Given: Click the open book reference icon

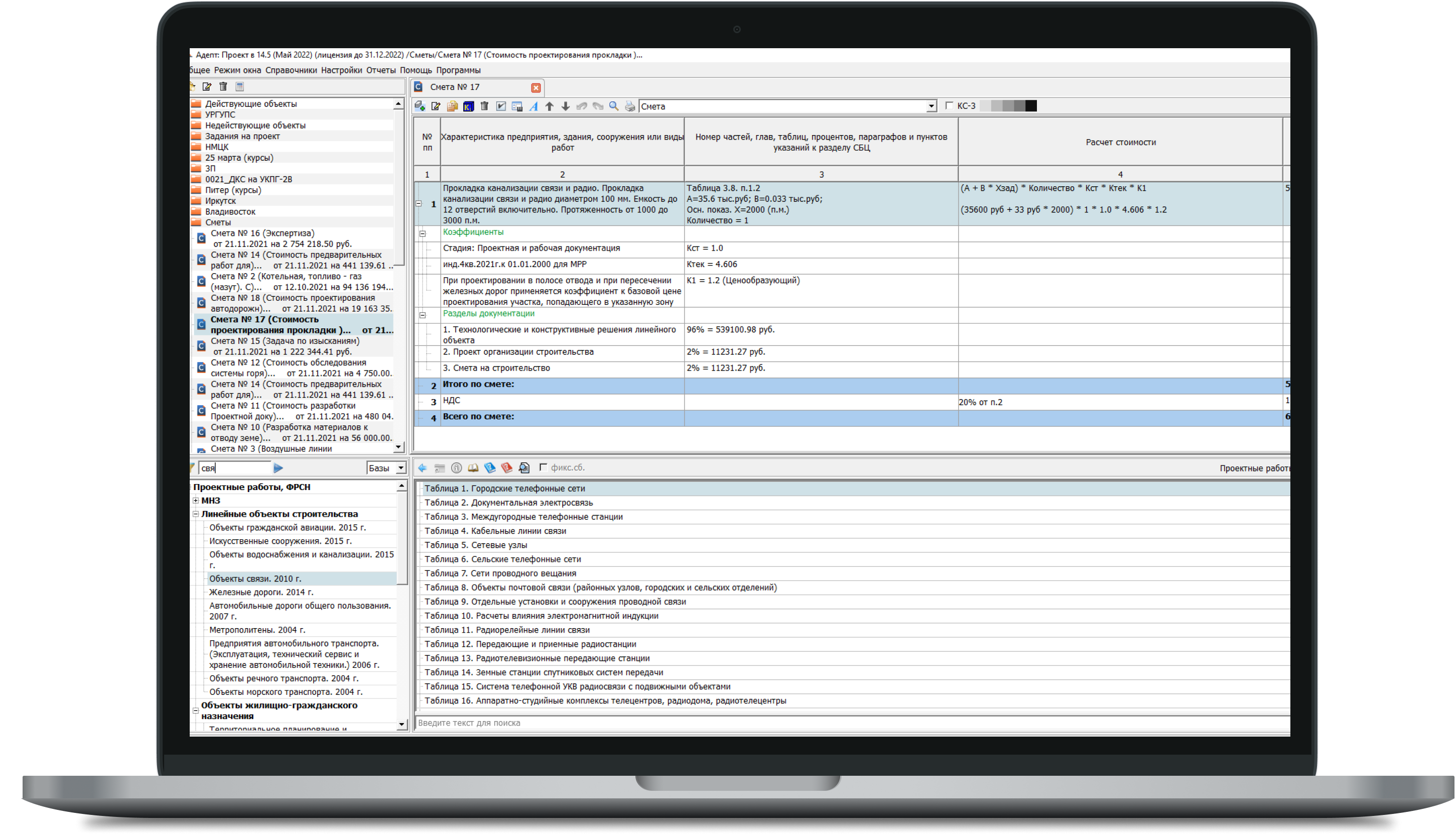Looking at the screenshot, I should (473, 468).
